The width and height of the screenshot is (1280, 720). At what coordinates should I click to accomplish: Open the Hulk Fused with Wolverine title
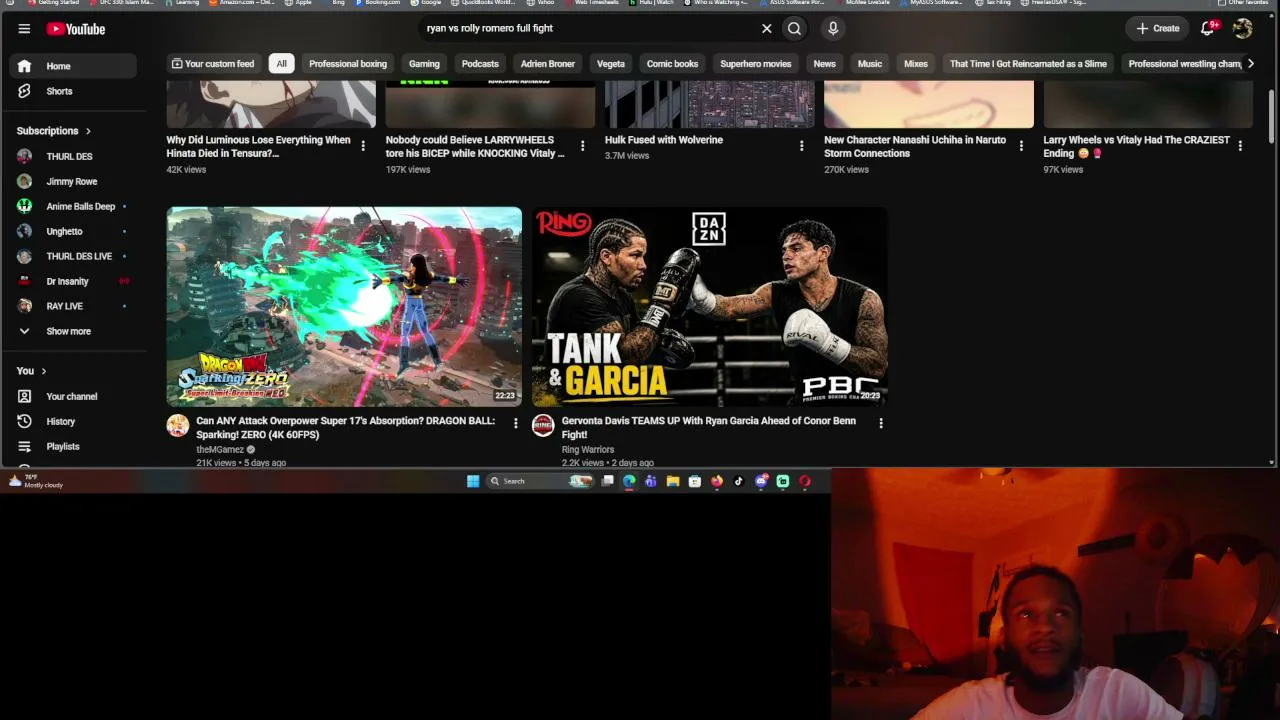(664, 140)
